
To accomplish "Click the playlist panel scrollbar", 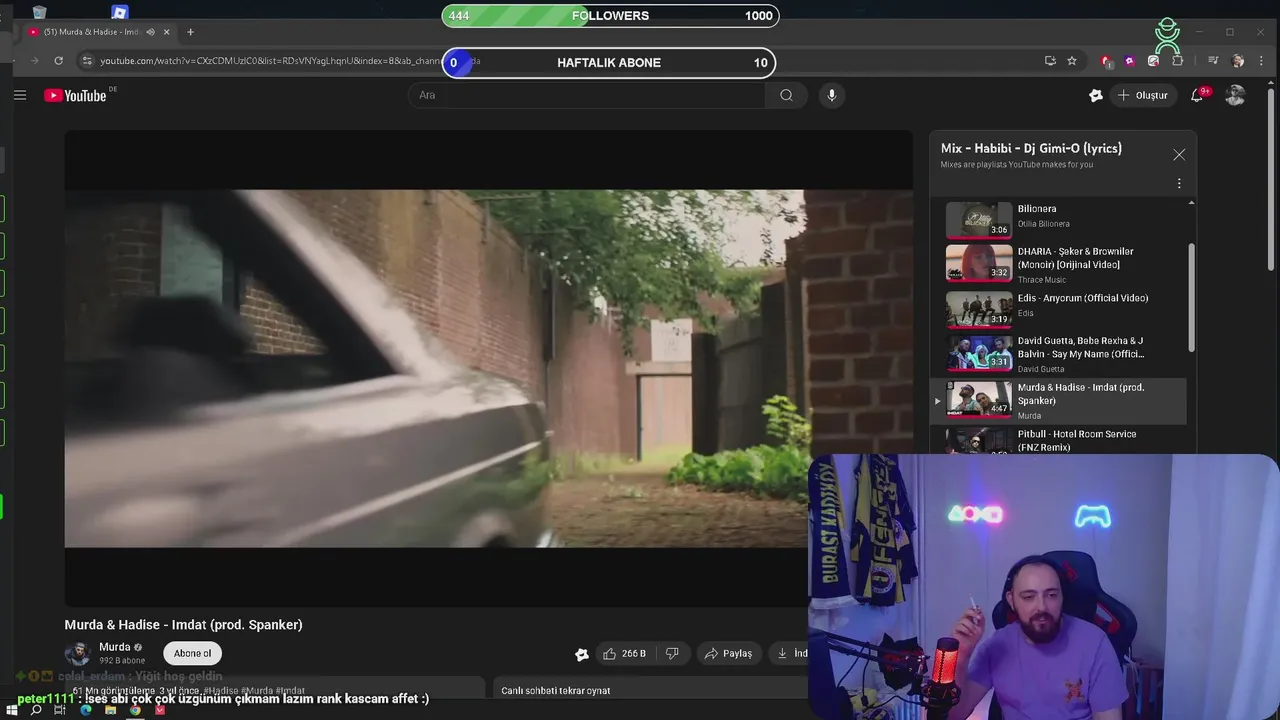I will (x=1191, y=297).
